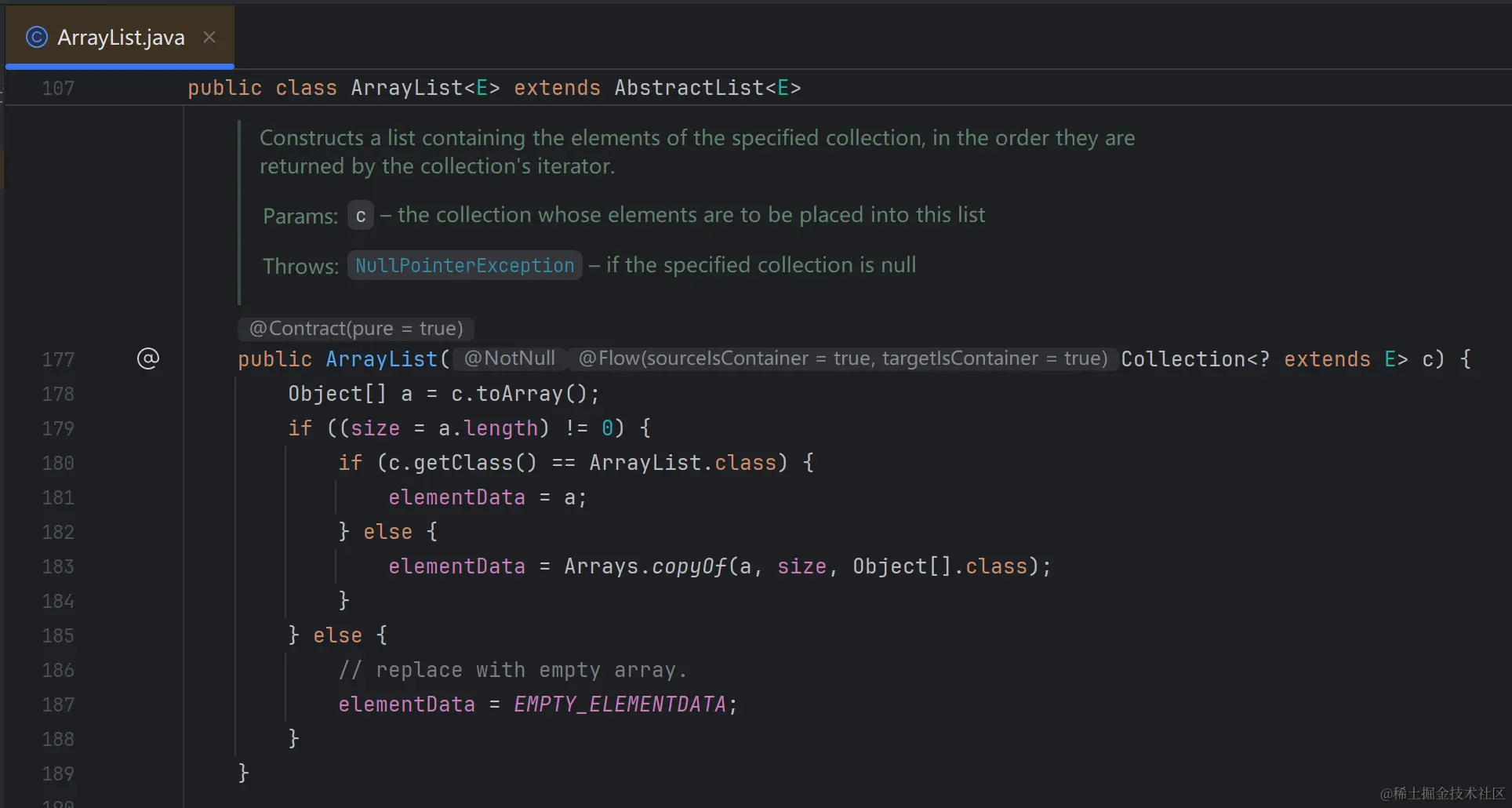The image size is (1512, 808).
Task: Click the 'Throws:' label in documentation
Action: (x=300, y=266)
